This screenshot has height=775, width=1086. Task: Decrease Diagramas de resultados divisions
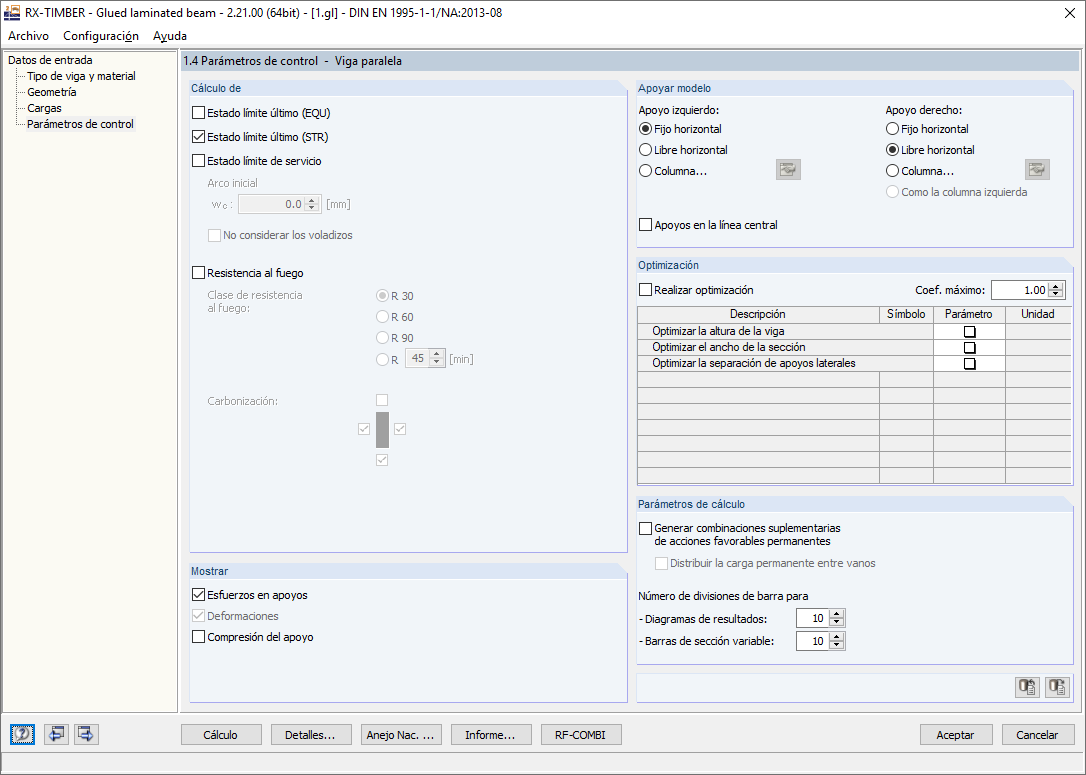(837, 623)
